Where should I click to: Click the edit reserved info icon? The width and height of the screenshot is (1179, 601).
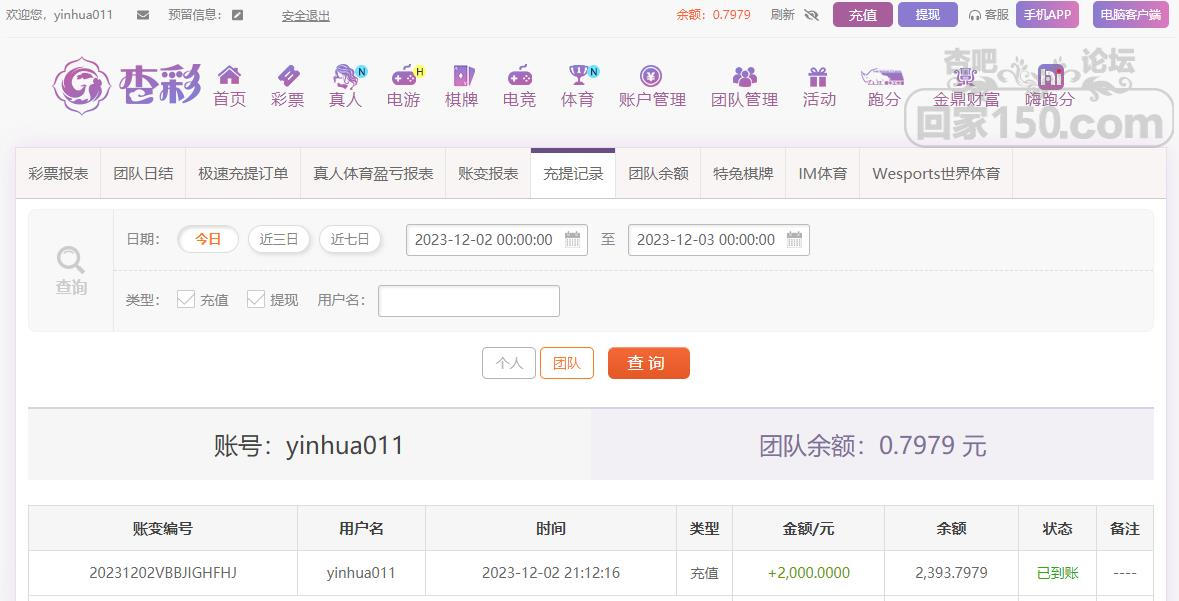(237, 15)
